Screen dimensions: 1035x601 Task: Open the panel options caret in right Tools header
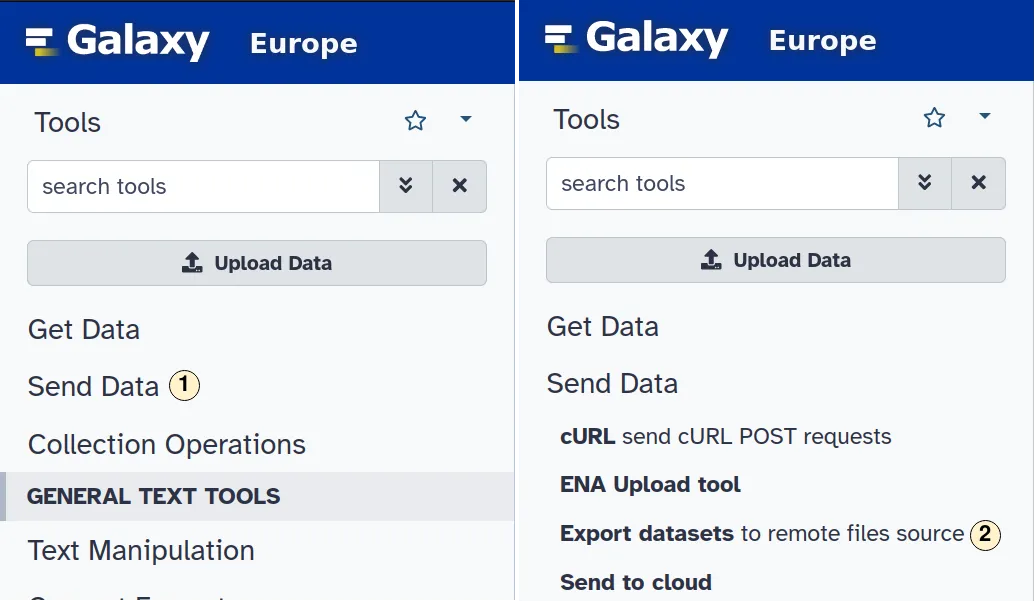point(984,116)
